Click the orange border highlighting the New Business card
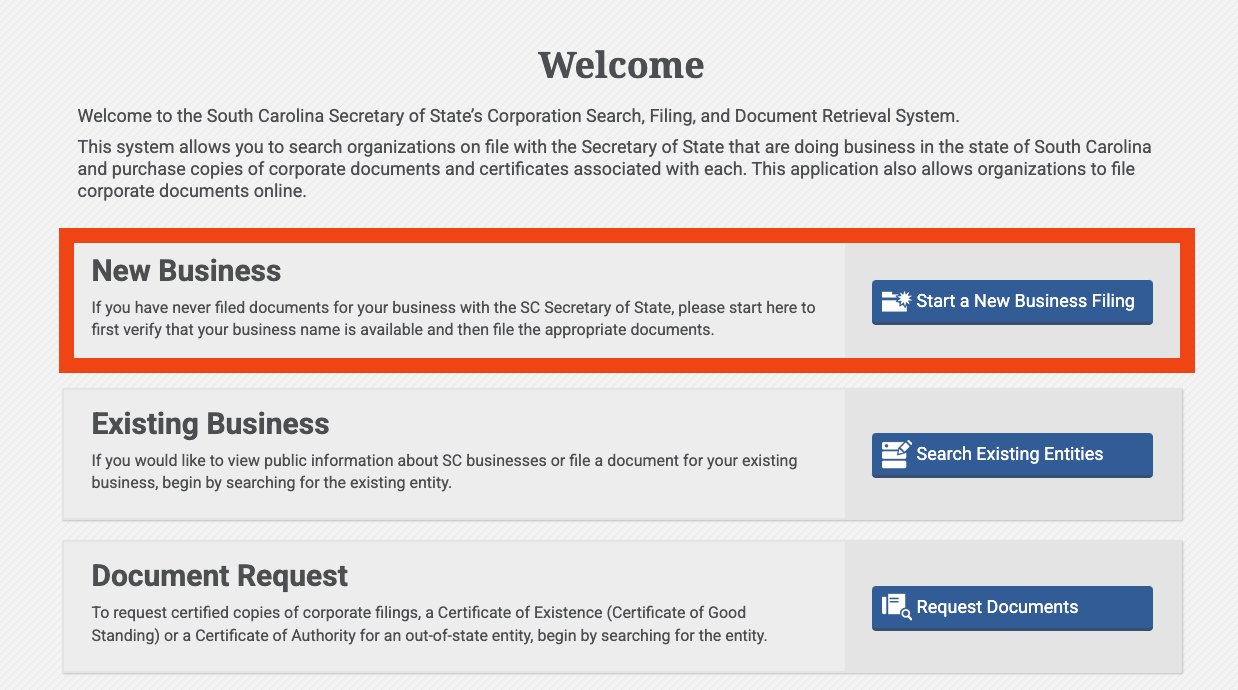 click(627, 235)
